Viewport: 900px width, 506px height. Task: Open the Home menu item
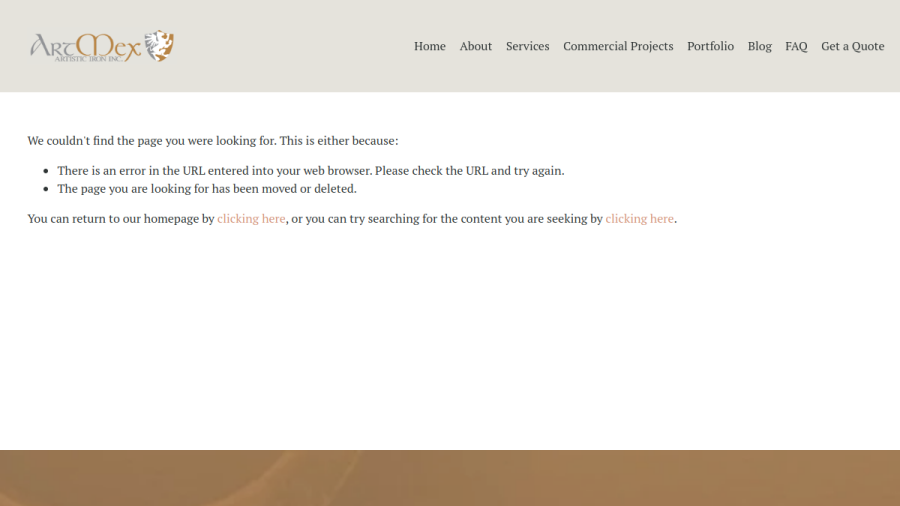429,46
